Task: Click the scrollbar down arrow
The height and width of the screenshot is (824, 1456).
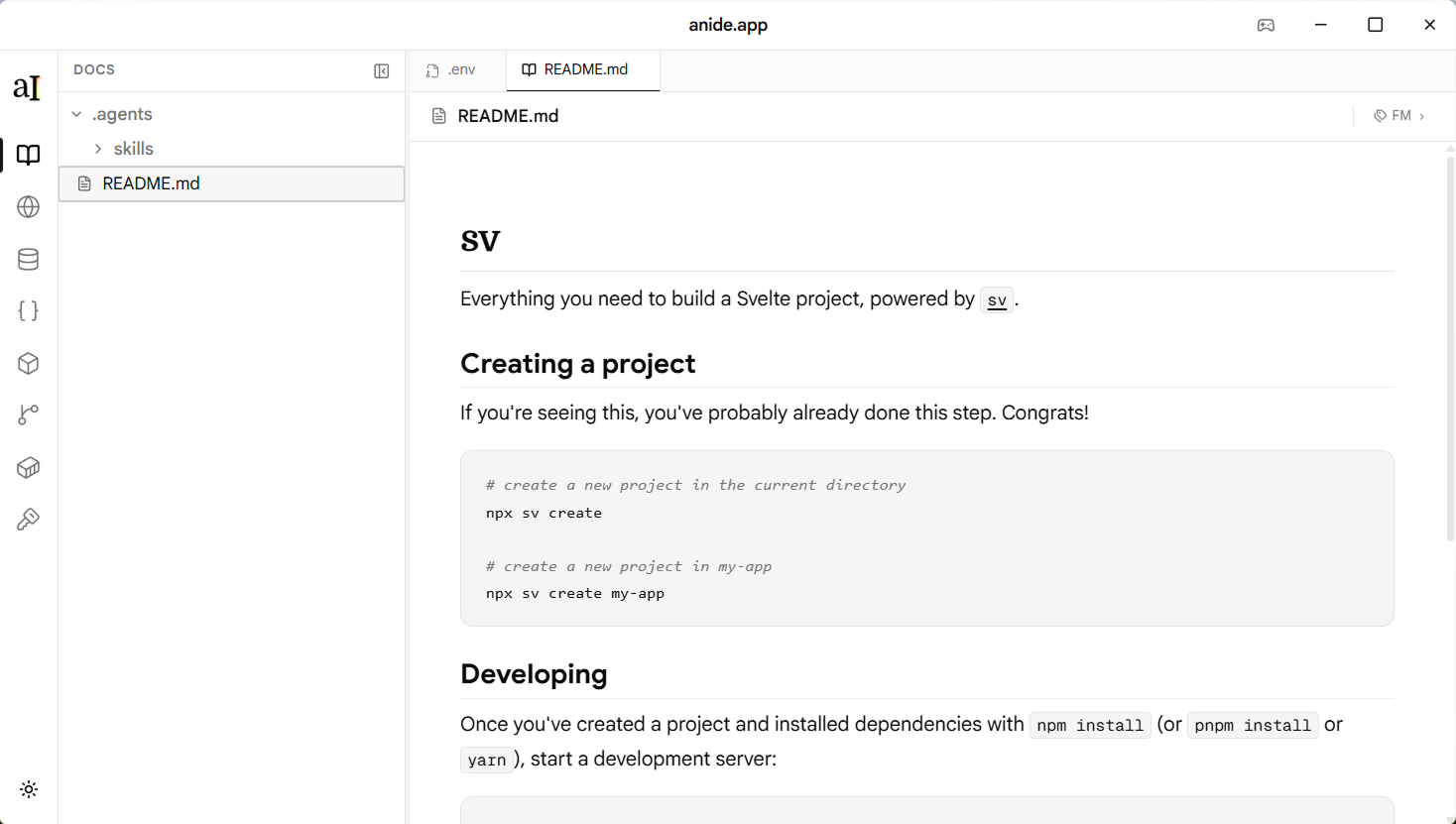Action: pyautogui.click(x=1450, y=819)
